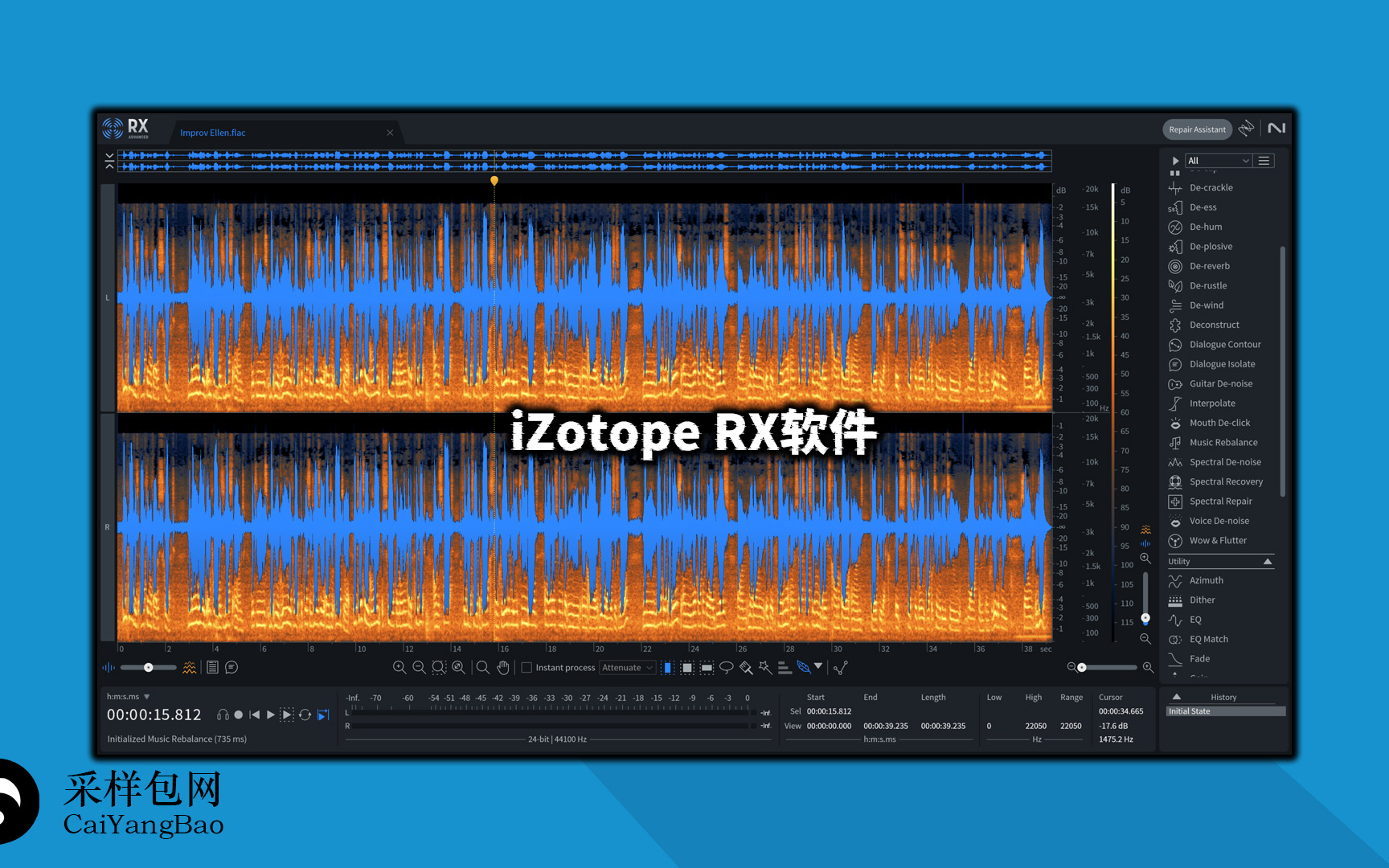
Task: Toggle the left channel L selector
Action: pyautogui.click(x=108, y=298)
